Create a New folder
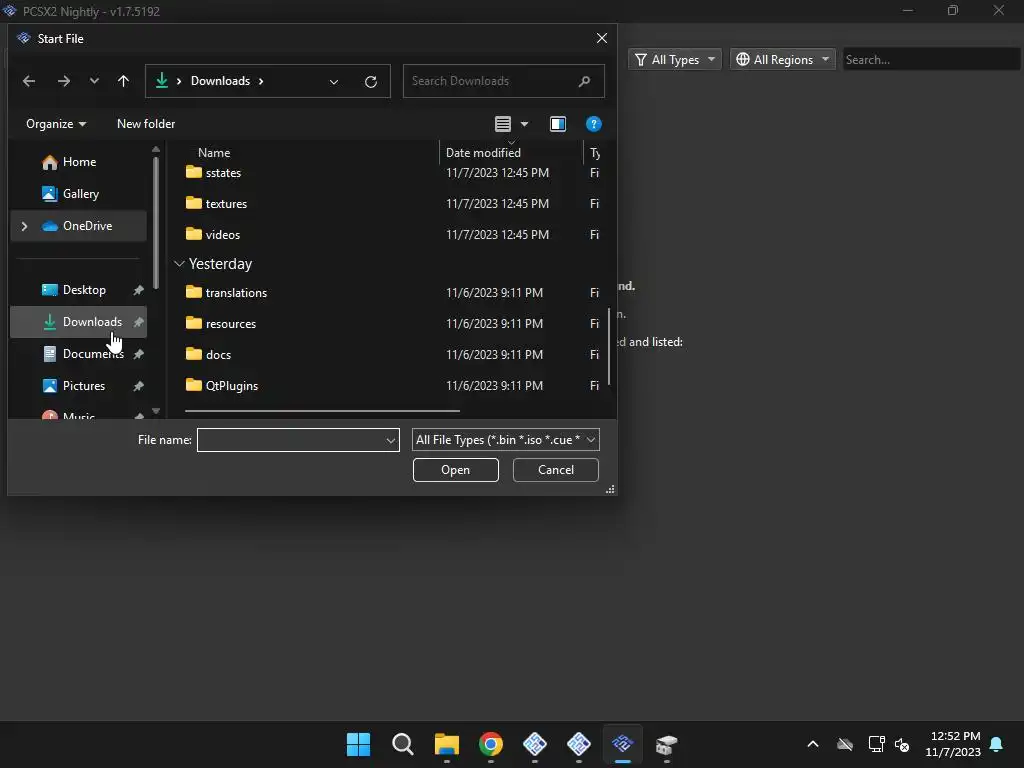This screenshot has width=1024, height=768. pyautogui.click(x=146, y=124)
